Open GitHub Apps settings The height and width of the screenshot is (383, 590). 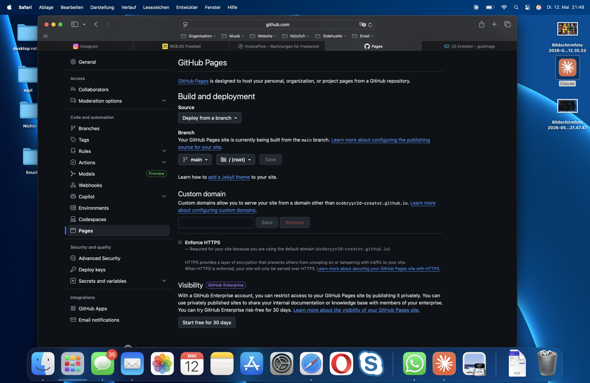(93, 309)
